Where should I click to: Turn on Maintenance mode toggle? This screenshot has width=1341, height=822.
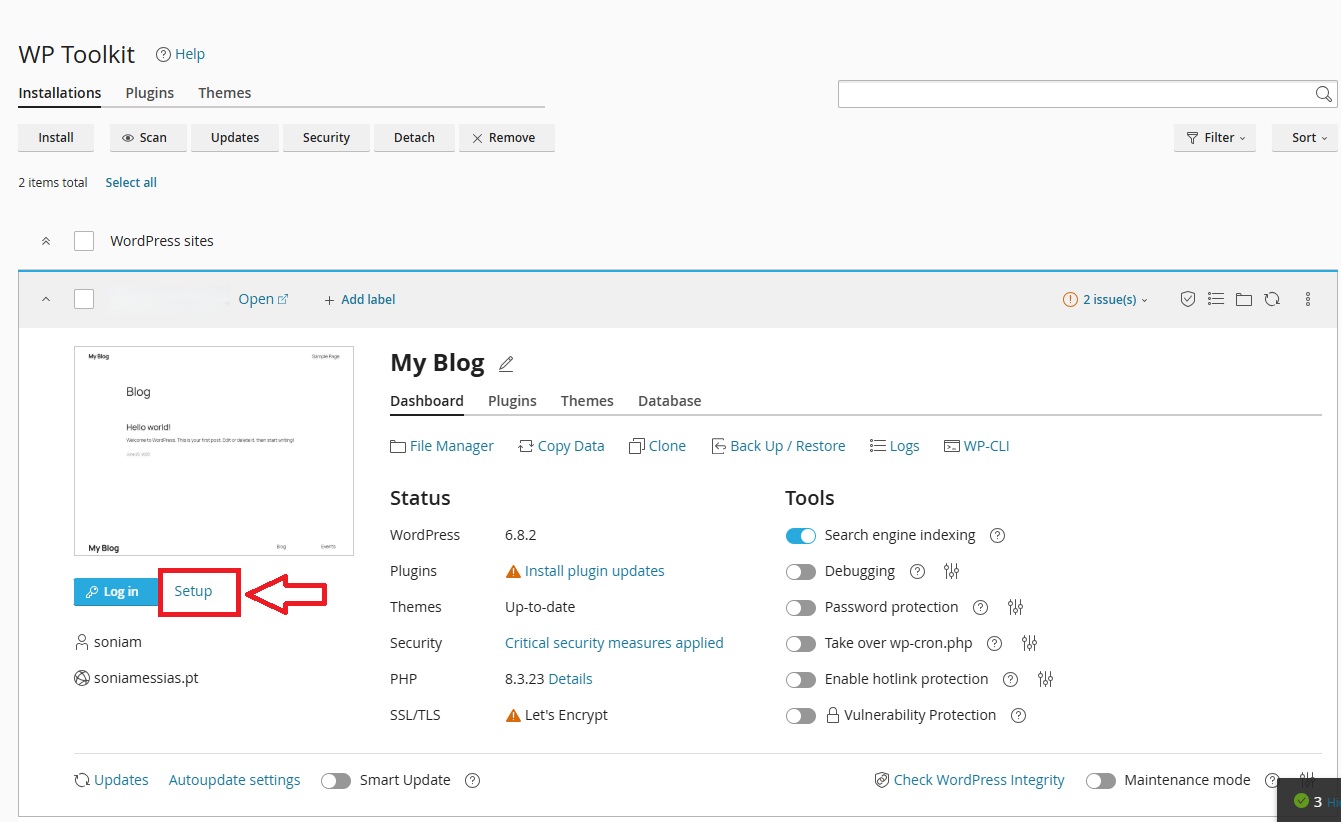[1101, 780]
